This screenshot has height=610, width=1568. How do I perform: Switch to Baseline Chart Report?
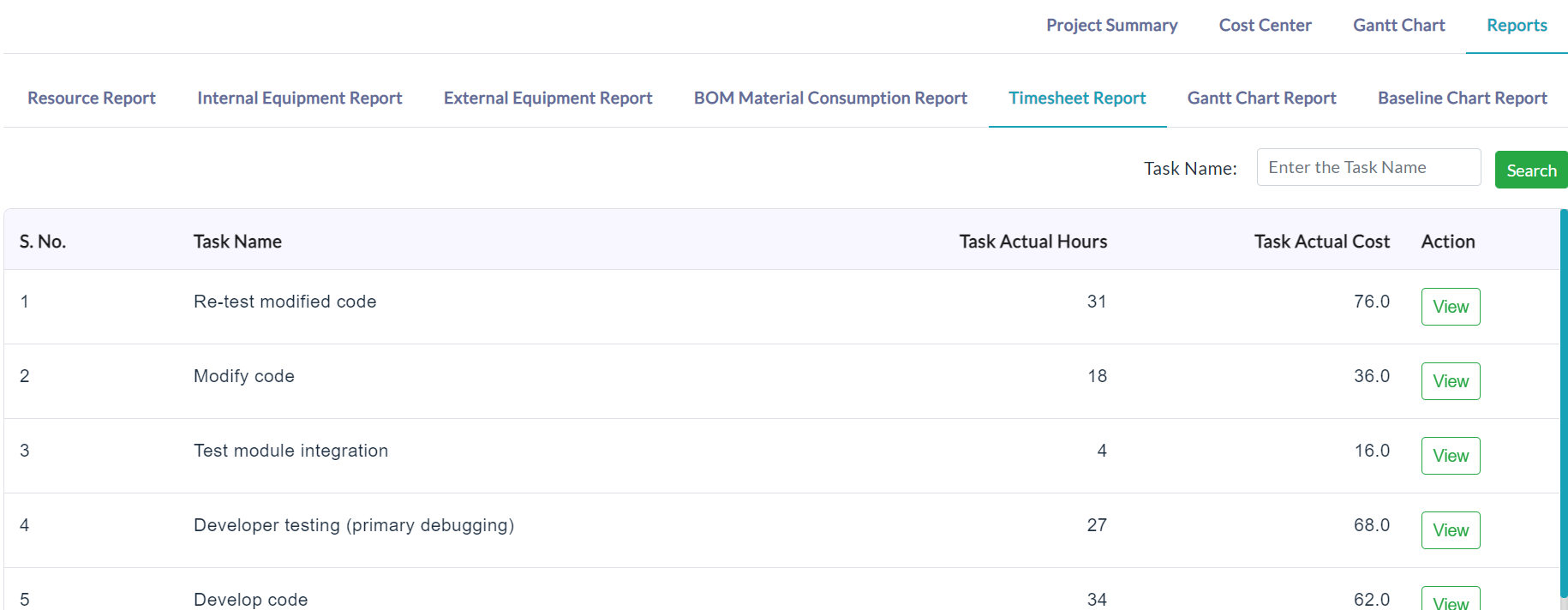[x=1462, y=99]
